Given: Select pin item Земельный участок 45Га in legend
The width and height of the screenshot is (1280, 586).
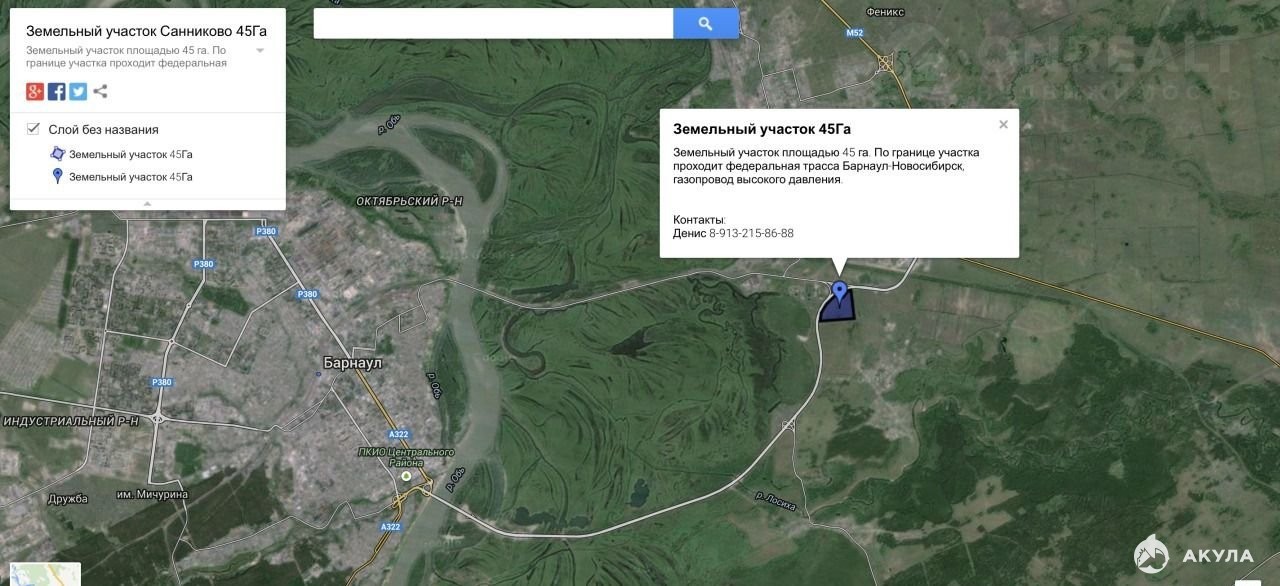Looking at the screenshot, I should click(130, 177).
